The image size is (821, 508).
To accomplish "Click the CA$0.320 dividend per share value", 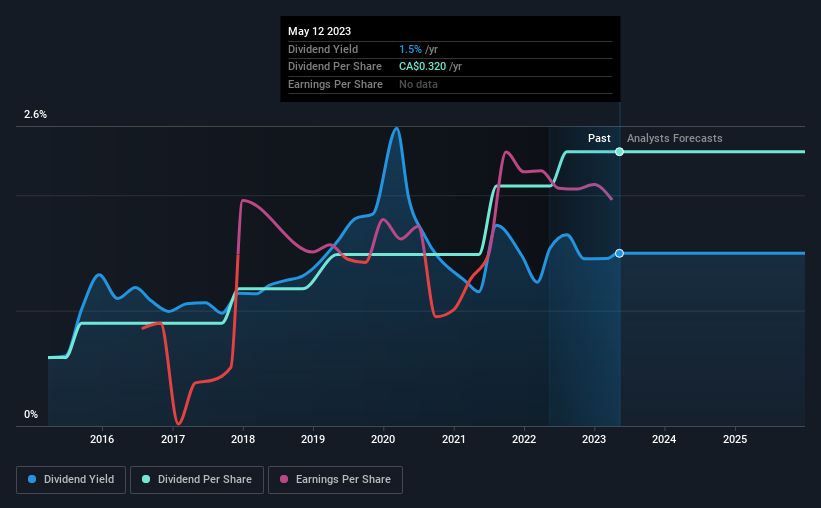I will coord(423,67).
